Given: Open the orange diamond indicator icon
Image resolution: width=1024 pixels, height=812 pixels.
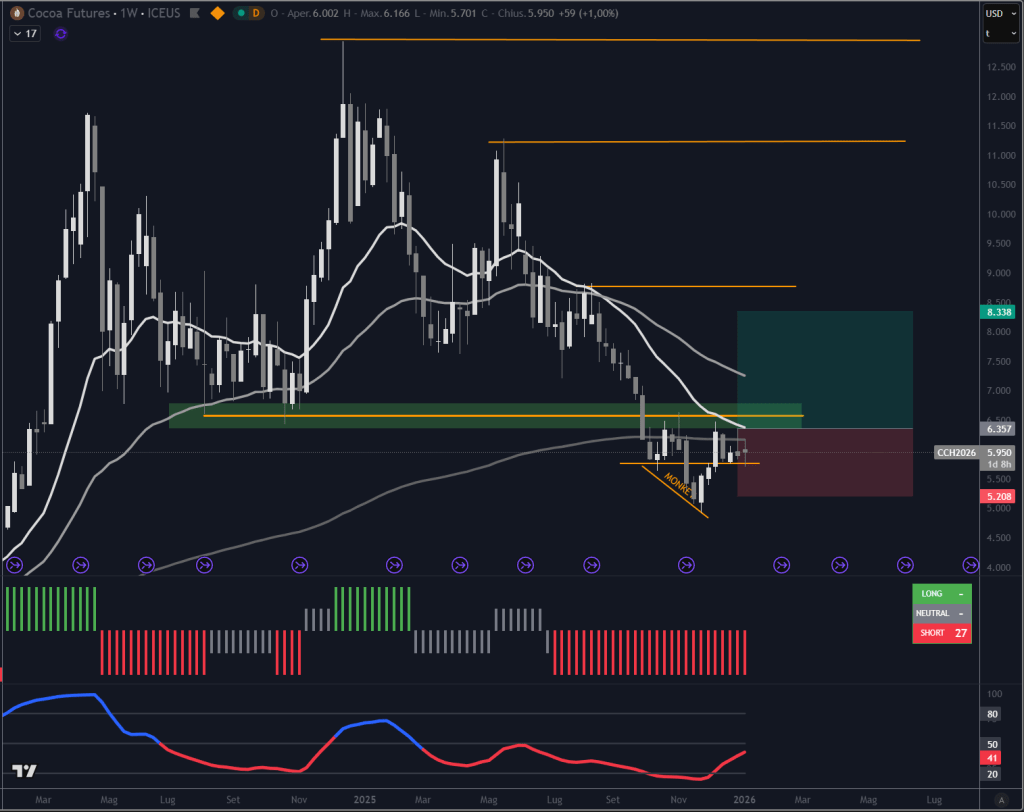Looking at the screenshot, I should pyautogui.click(x=218, y=14).
